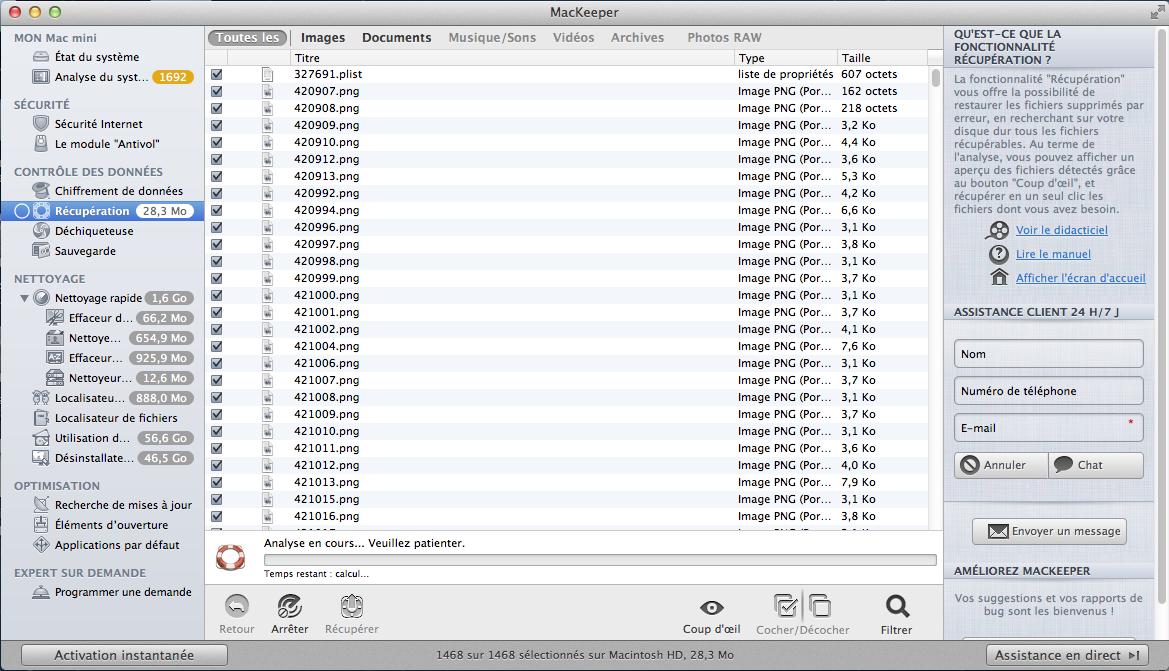This screenshot has width=1169, height=671.
Task: Toggle checkbox for 421016.png
Action: pos(216,516)
